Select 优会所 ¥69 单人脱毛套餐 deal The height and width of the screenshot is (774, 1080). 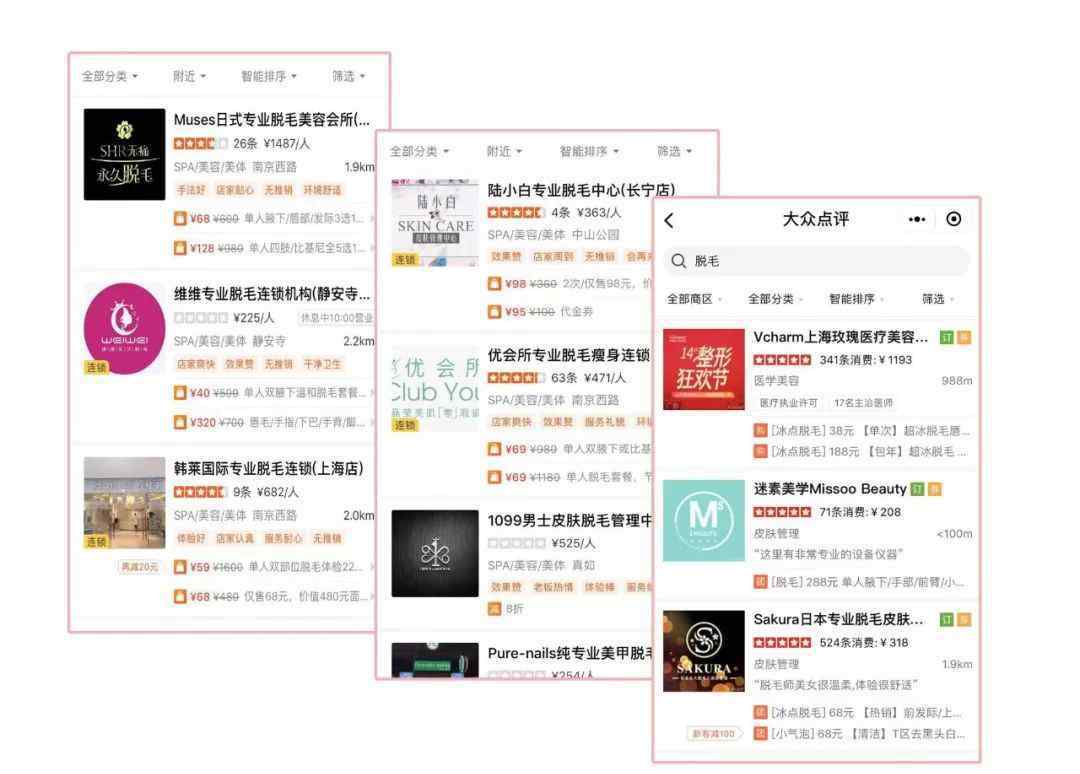click(570, 477)
